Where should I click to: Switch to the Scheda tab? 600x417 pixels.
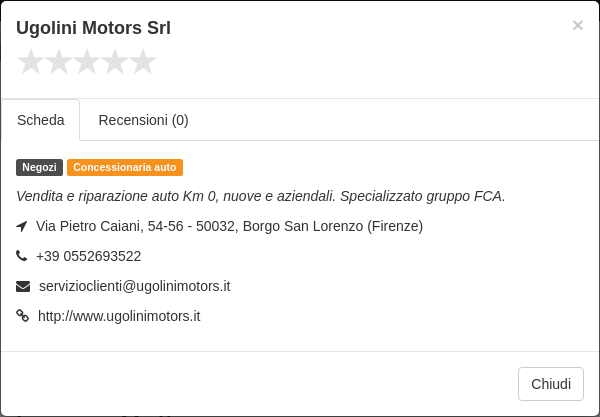[x=41, y=120]
